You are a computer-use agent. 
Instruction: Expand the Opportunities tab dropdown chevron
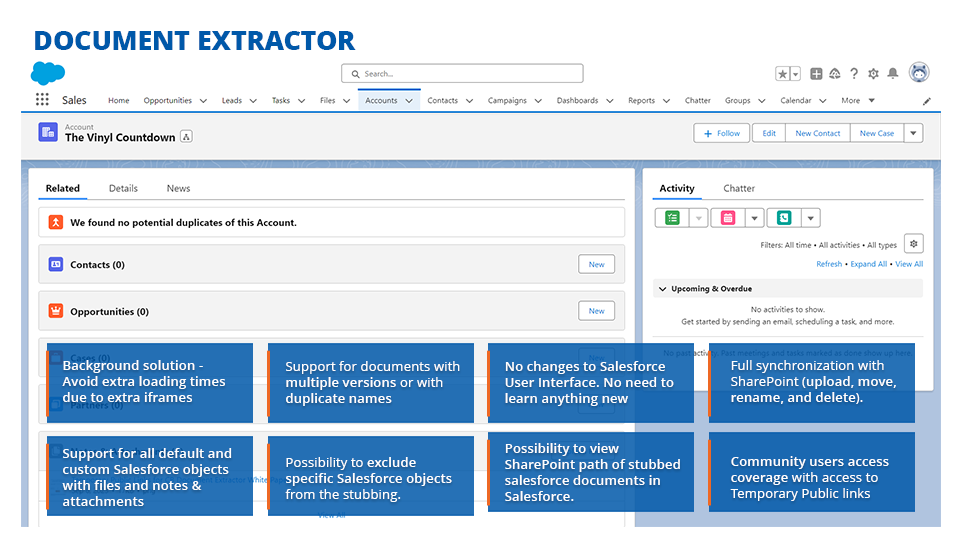(x=203, y=101)
